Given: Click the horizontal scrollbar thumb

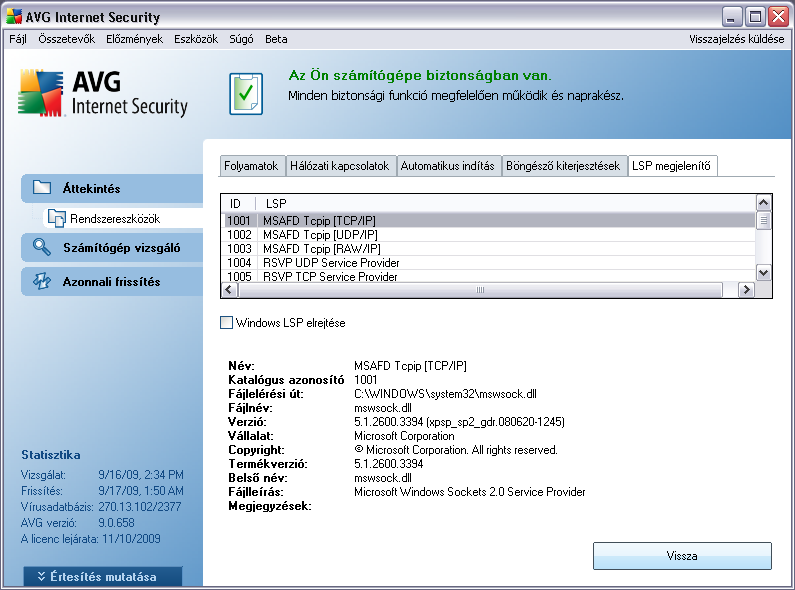Looking at the screenshot, I should pos(480,289).
